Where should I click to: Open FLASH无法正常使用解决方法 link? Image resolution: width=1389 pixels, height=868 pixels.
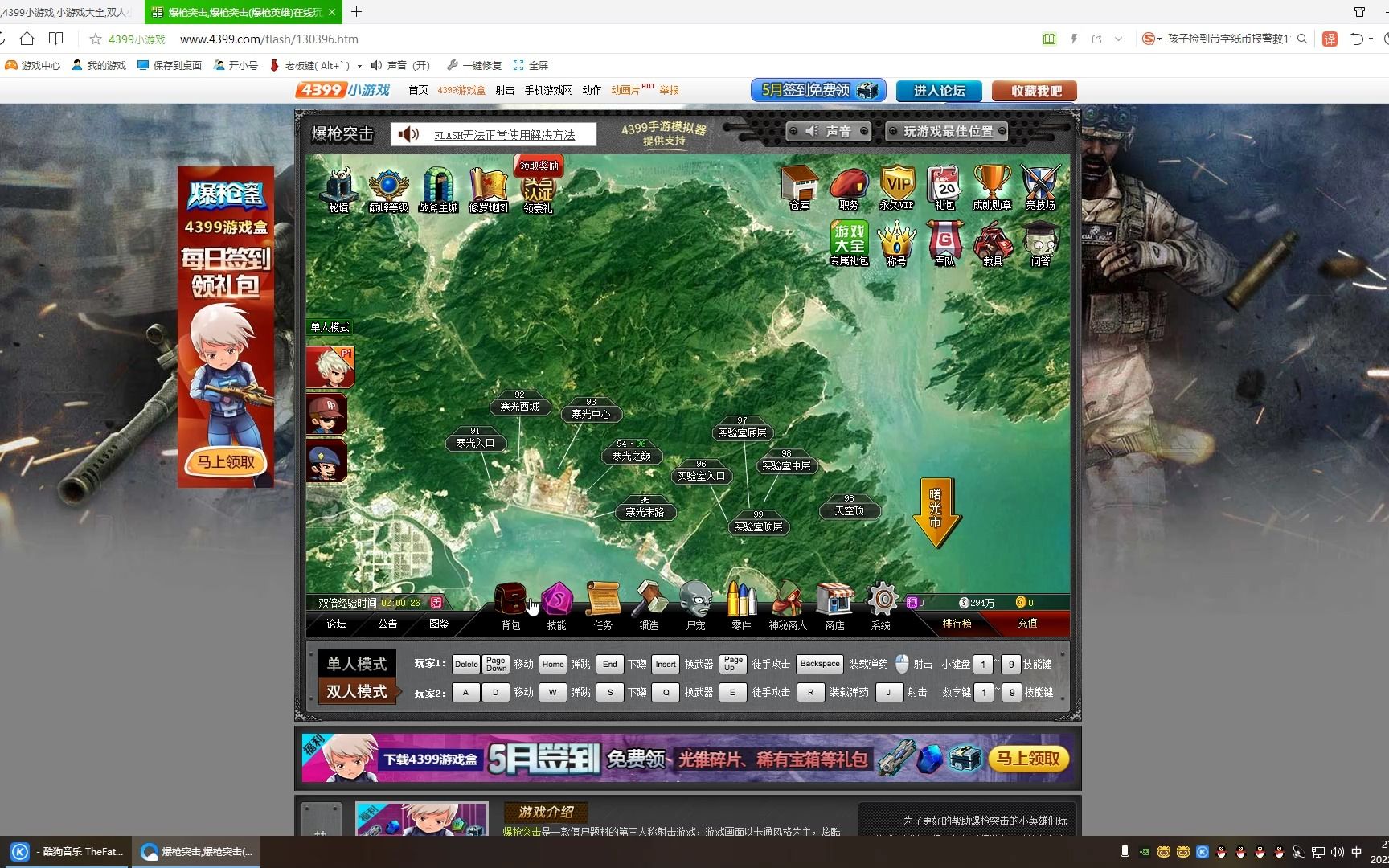click(x=504, y=135)
